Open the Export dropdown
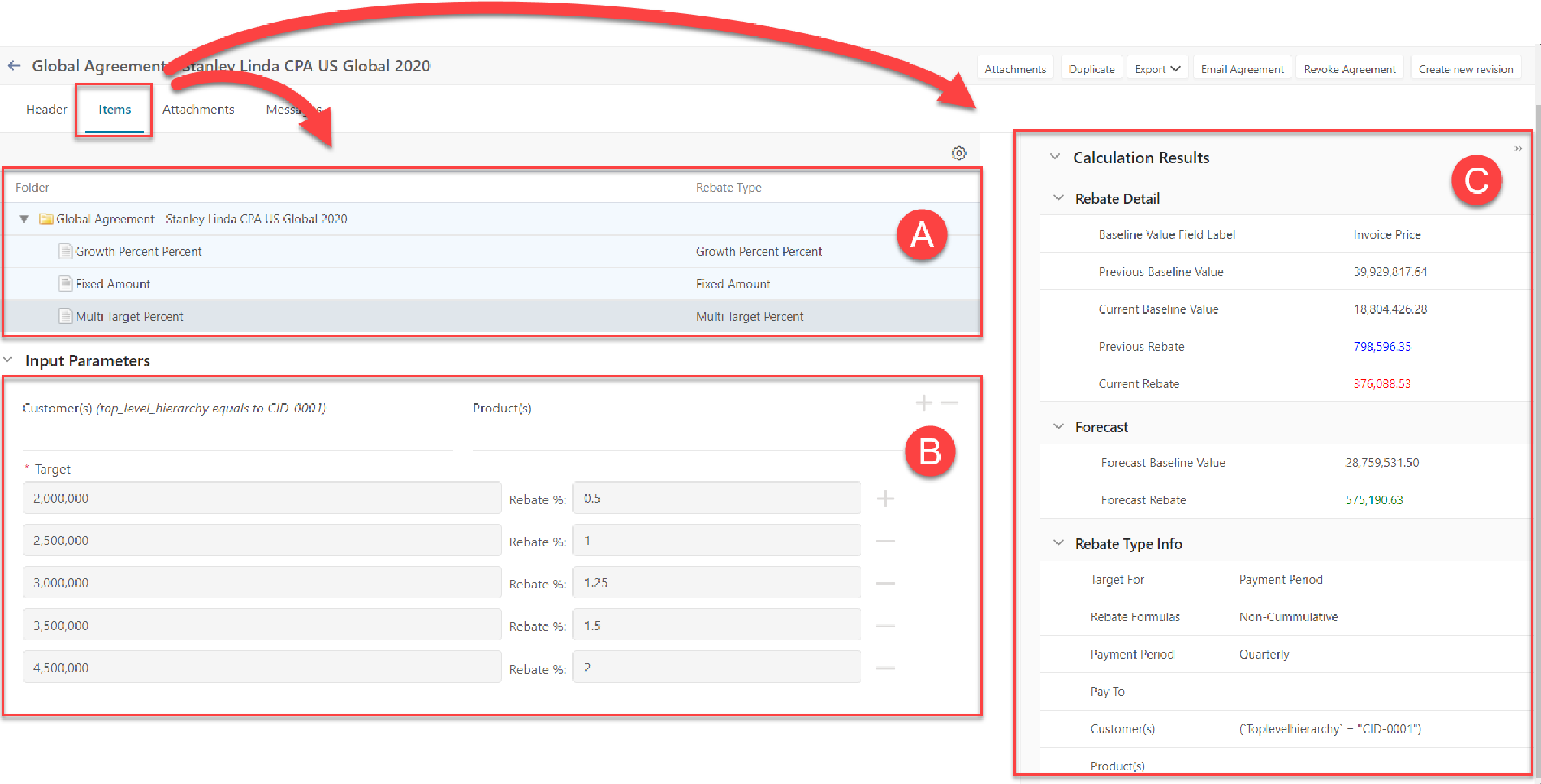 pyautogui.click(x=1156, y=69)
